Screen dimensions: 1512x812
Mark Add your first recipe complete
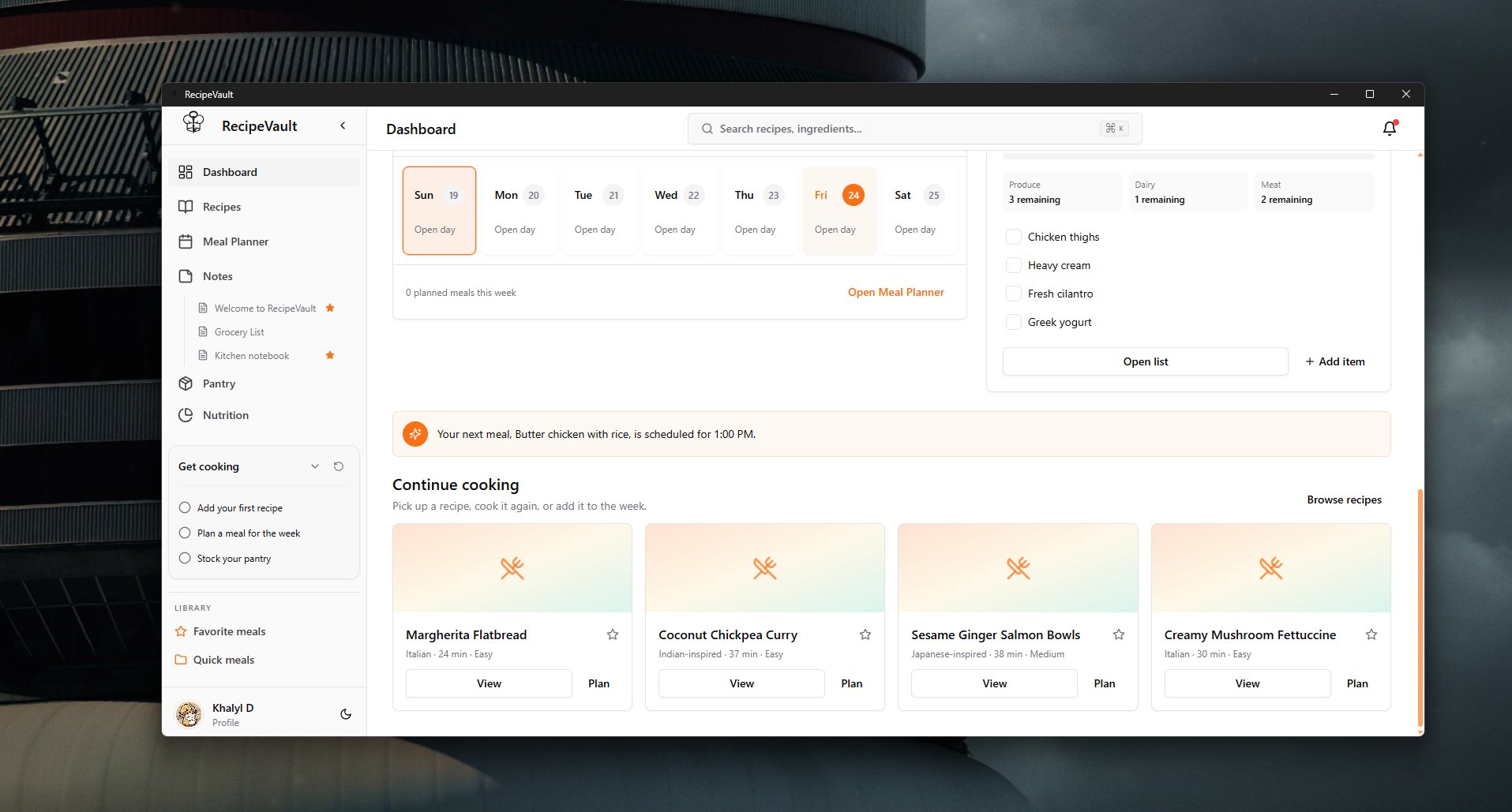pos(185,507)
